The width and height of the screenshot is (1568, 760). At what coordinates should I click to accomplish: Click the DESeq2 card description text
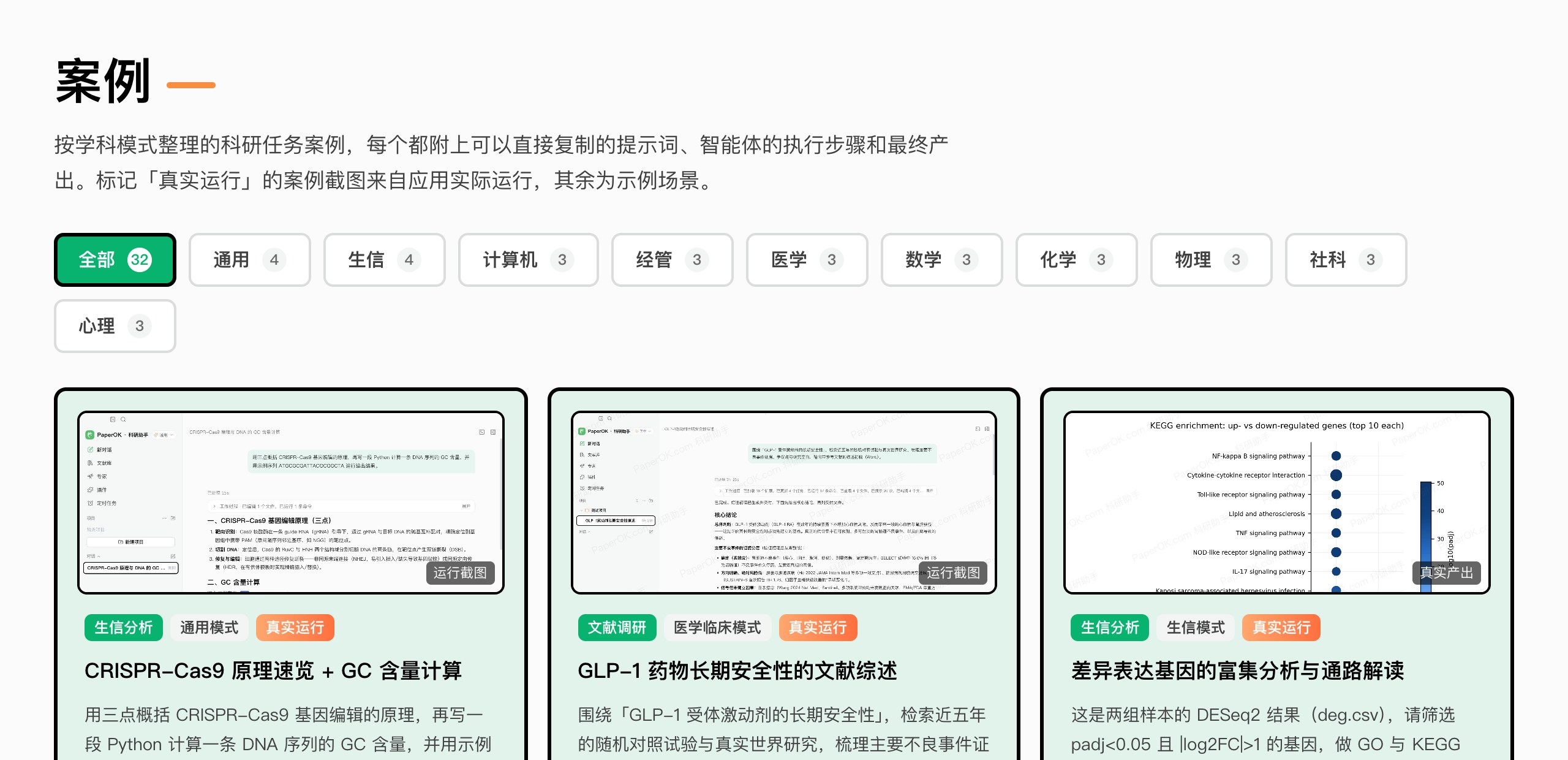[1265, 729]
